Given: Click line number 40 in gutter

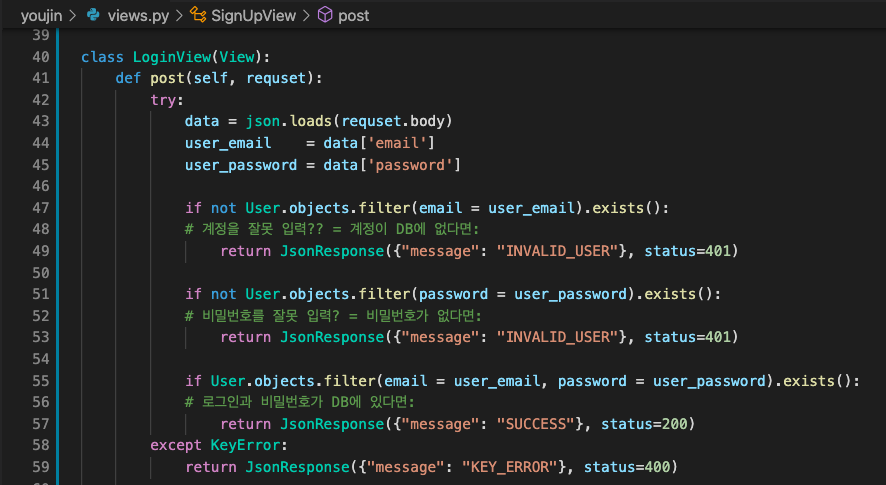Looking at the screenshot, I should coord(41,57).
